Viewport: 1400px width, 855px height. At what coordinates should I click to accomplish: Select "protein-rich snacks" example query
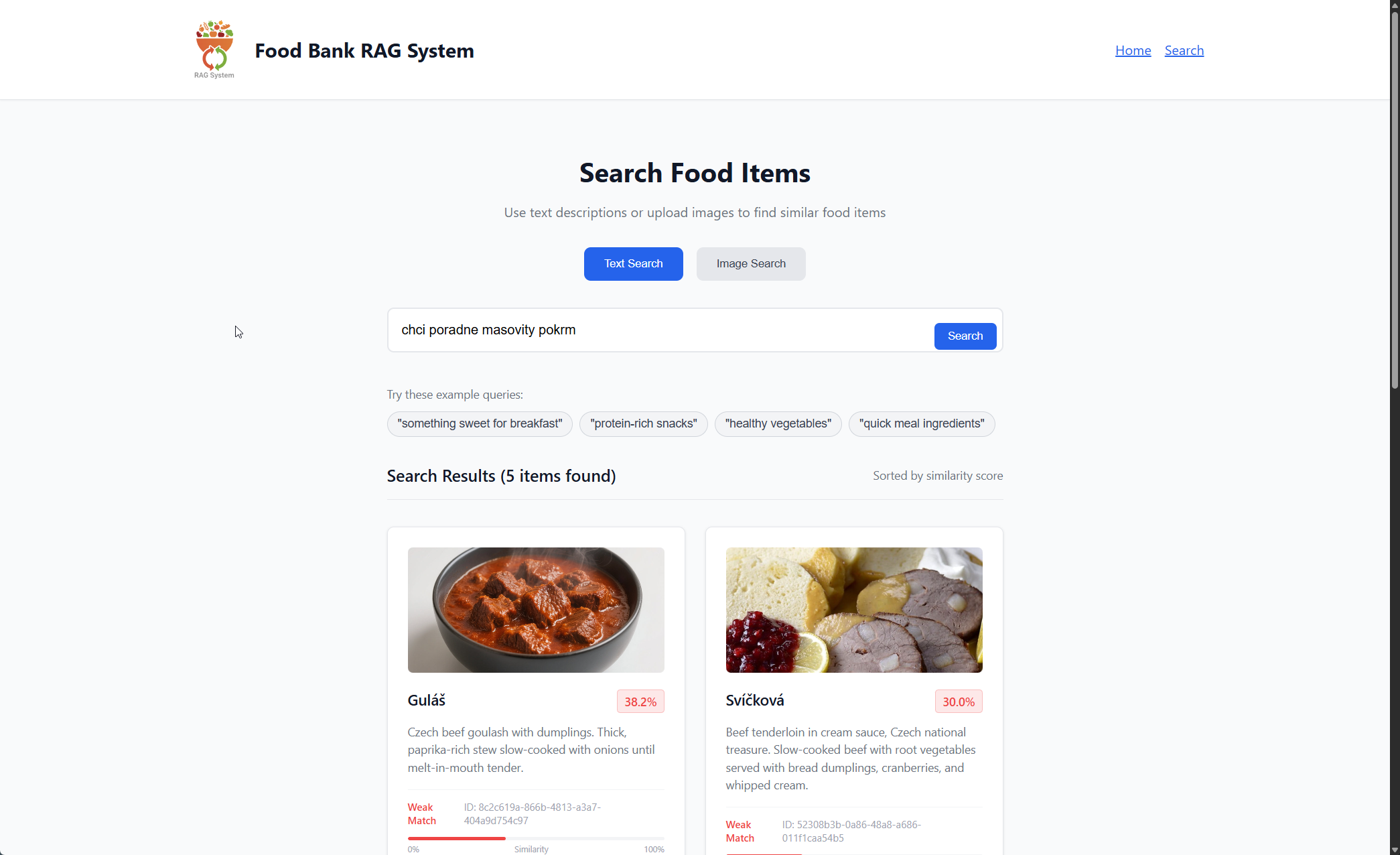[643, 424]
